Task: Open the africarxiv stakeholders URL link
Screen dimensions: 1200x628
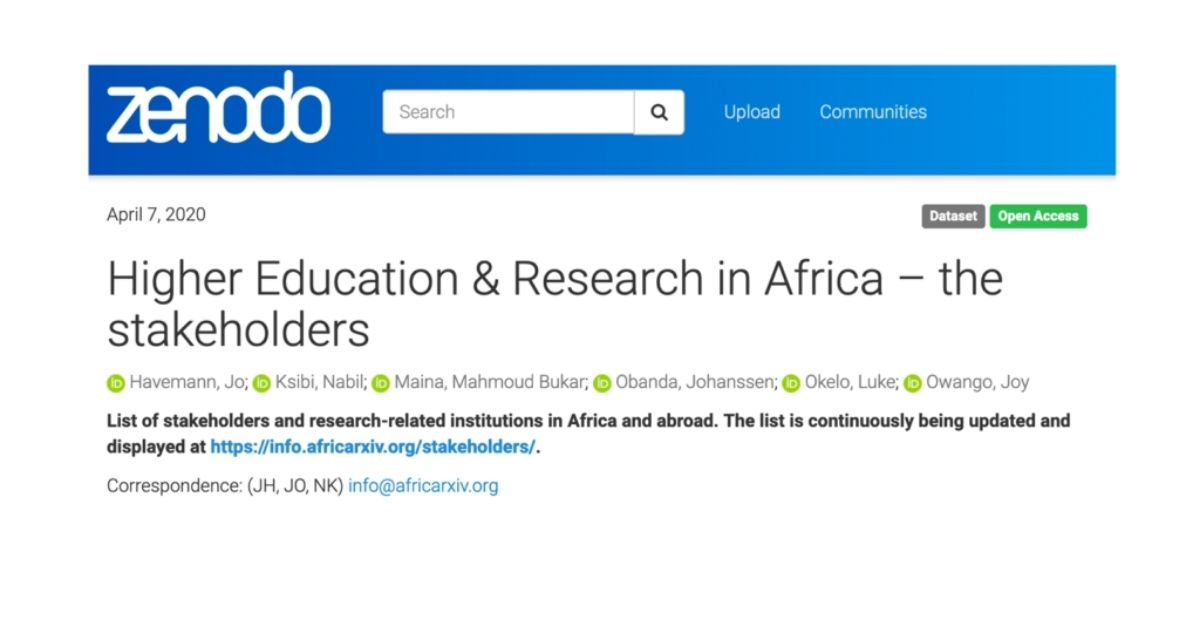Action: [372, 447]
